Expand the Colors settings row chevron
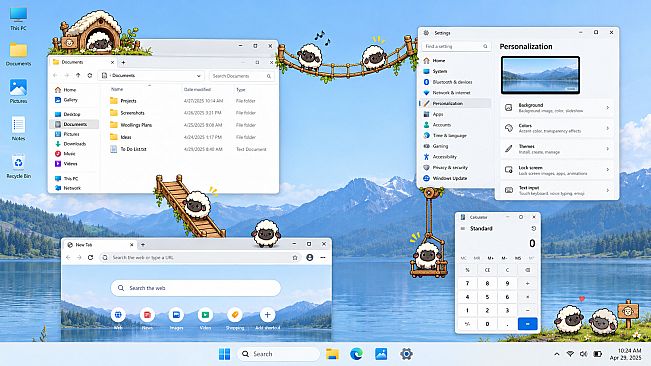This screenshot has width=651, height=366. pos(607,128)
